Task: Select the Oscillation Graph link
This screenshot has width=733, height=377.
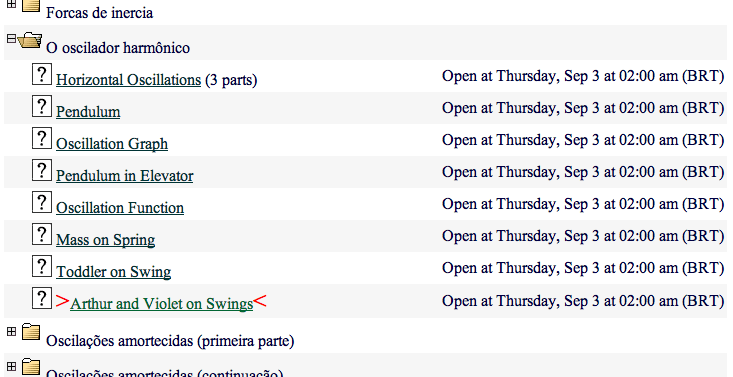Action: [x=112, y=144]
